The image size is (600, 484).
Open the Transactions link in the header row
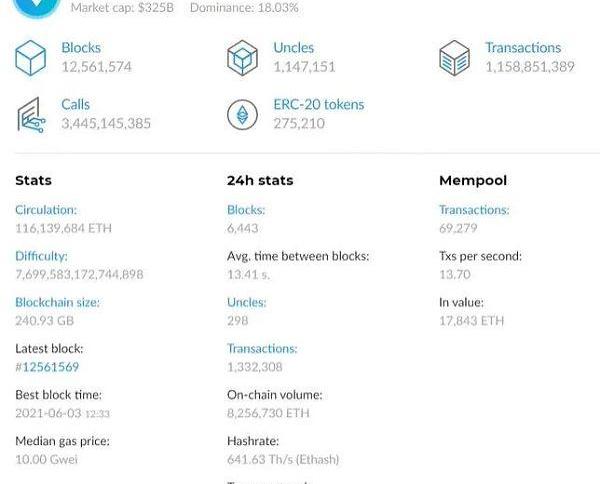(x=523, y=48)
